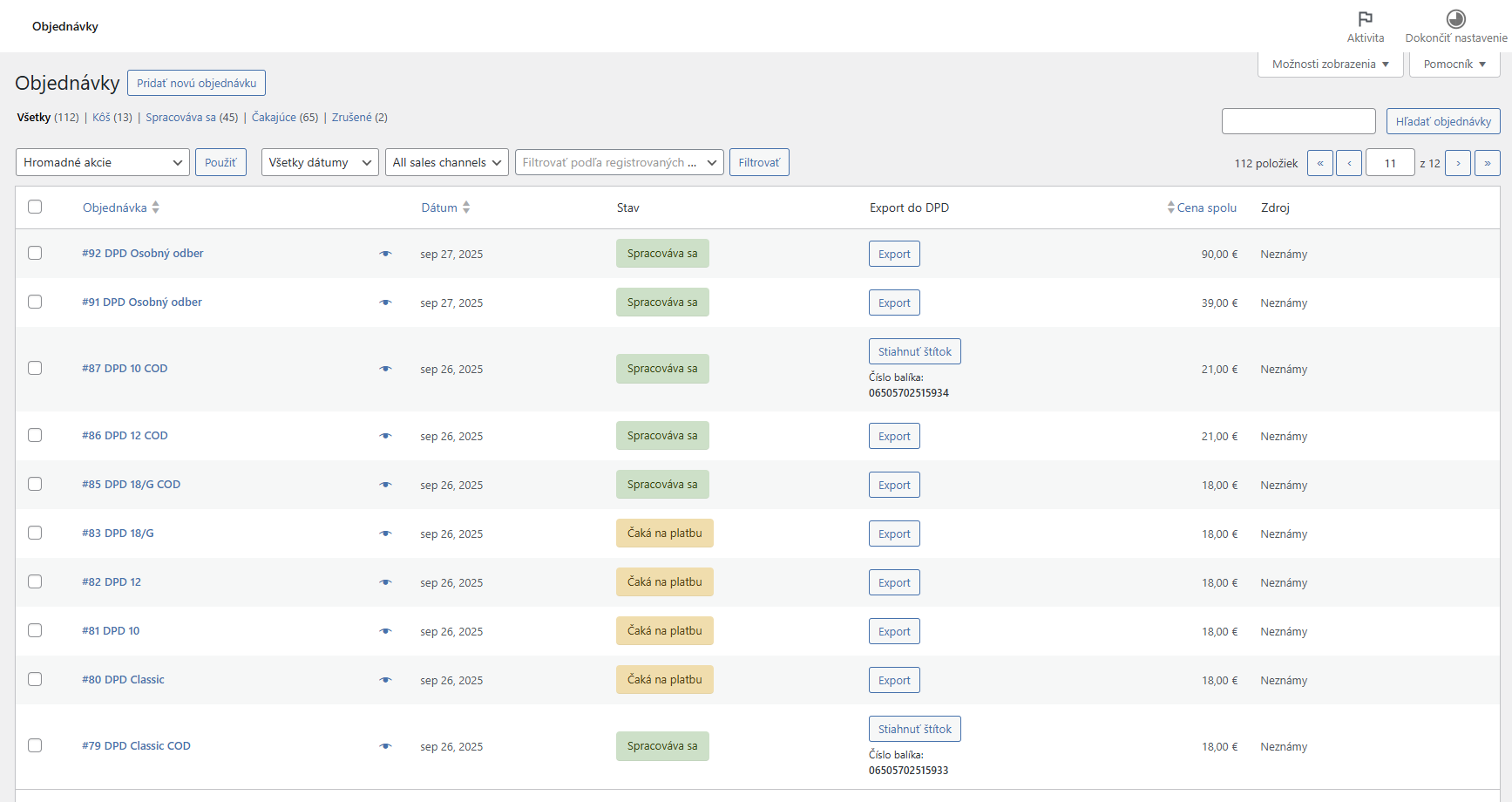The image size is (1512, 802).
Task: Click Pridať novú objednávku button
Action: click(x=196, y=83)
